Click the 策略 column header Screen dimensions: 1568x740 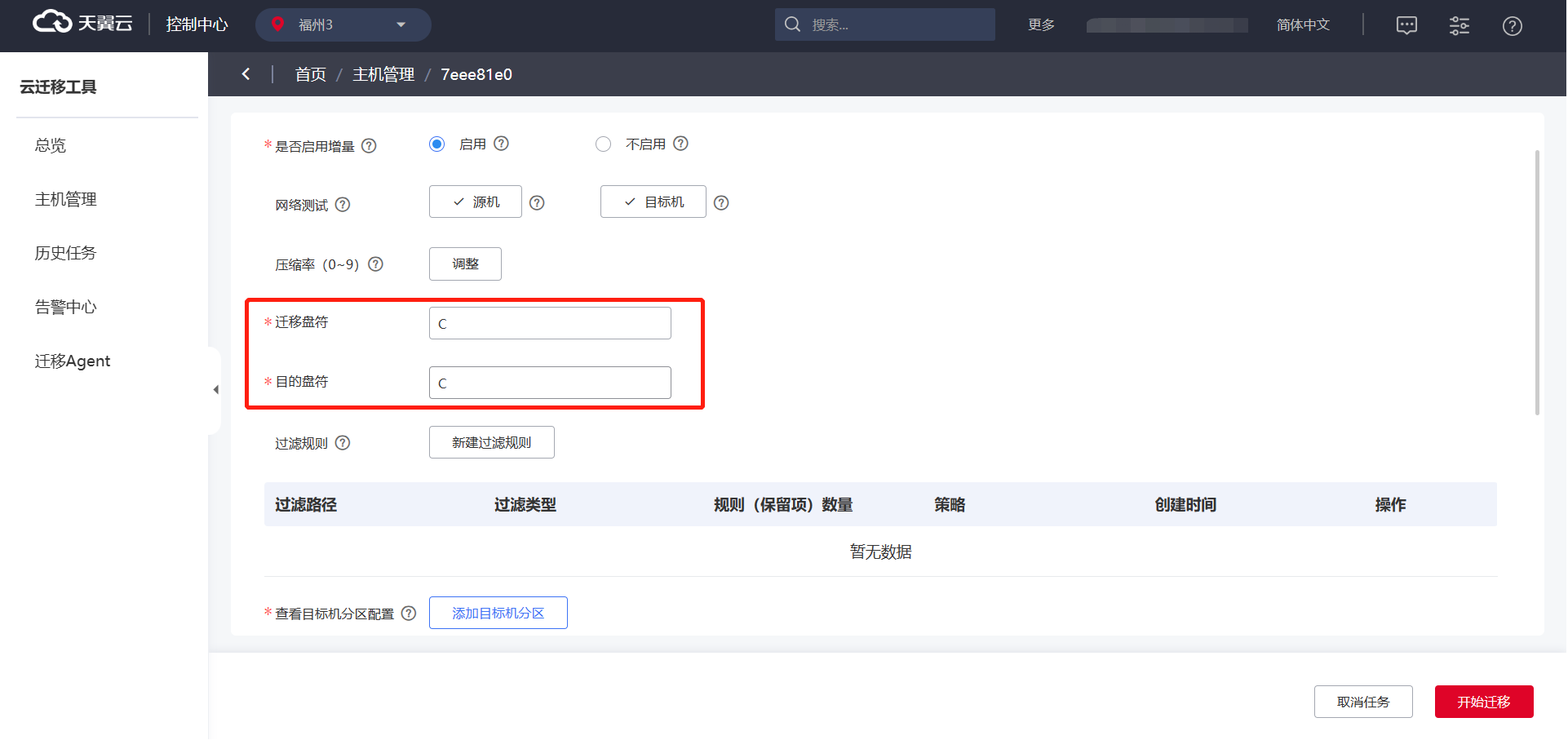[x=950, y=505]
